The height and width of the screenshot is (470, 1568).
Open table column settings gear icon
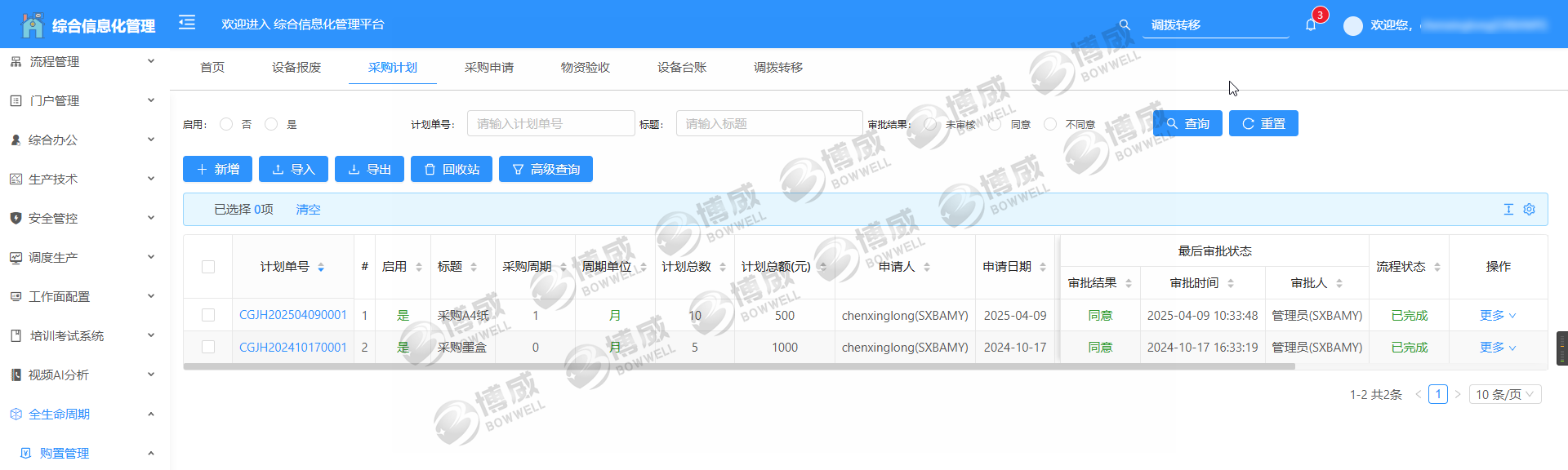click(x=1529, y=210)
